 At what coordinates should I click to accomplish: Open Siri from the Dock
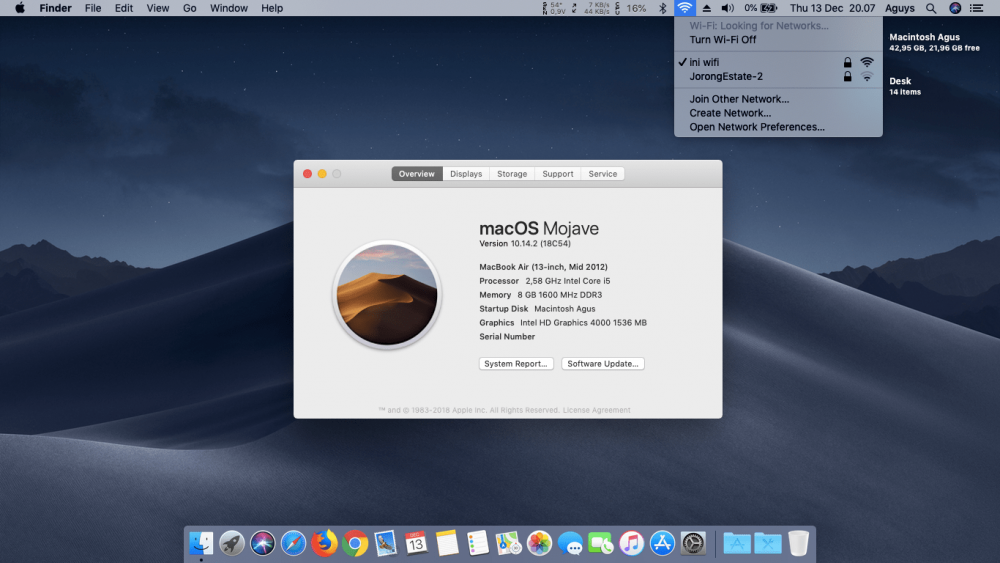coord(262,543)
